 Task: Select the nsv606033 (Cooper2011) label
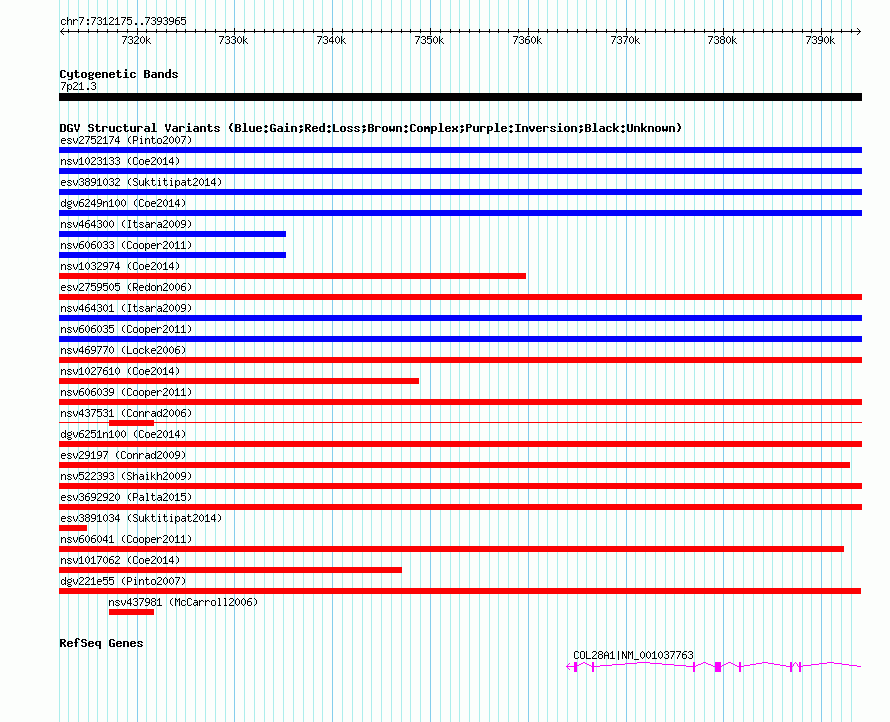[126, 245]
